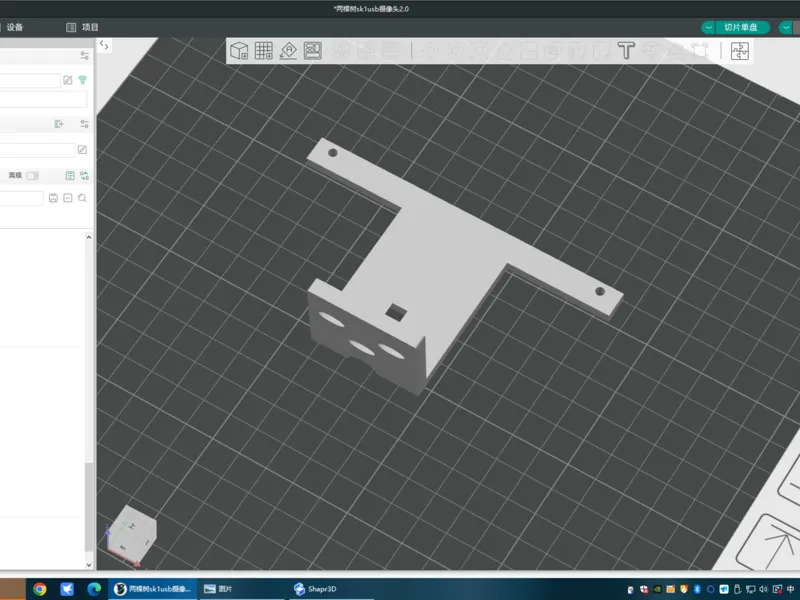Click the Add plate grid icon

pyautogui.click(x=263, y=51)
